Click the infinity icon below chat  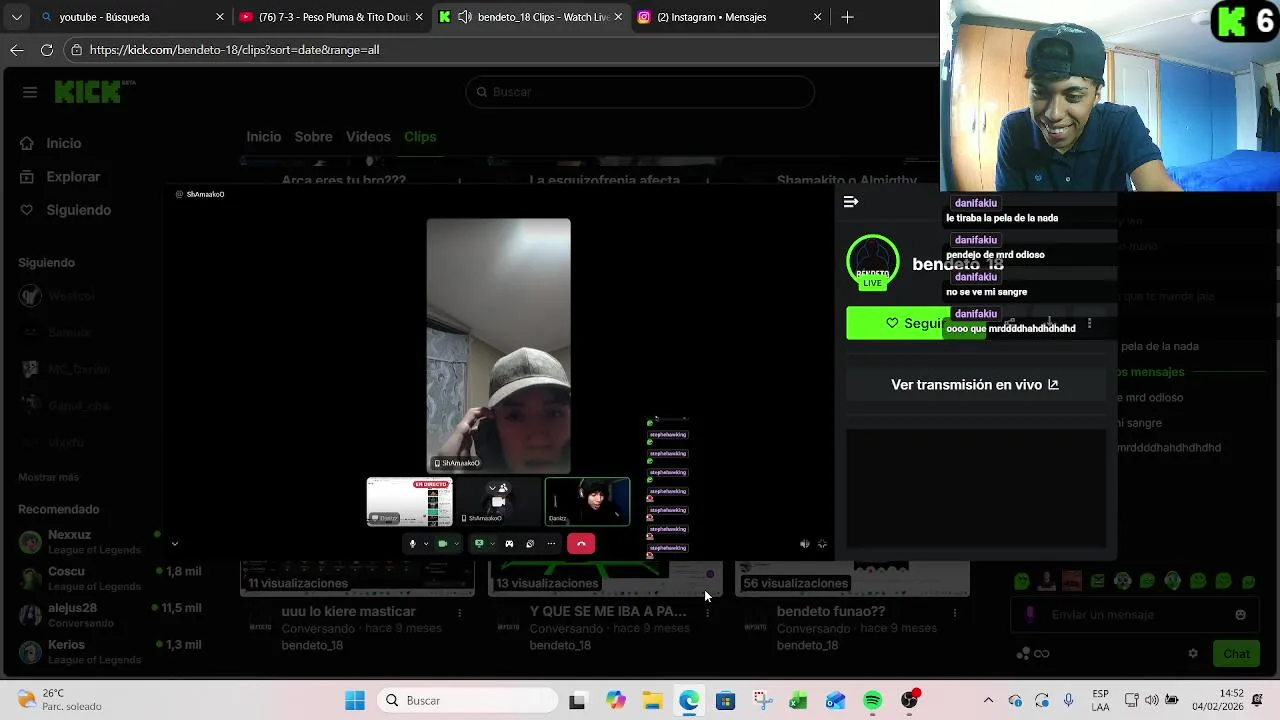[x=1041, y=654]
